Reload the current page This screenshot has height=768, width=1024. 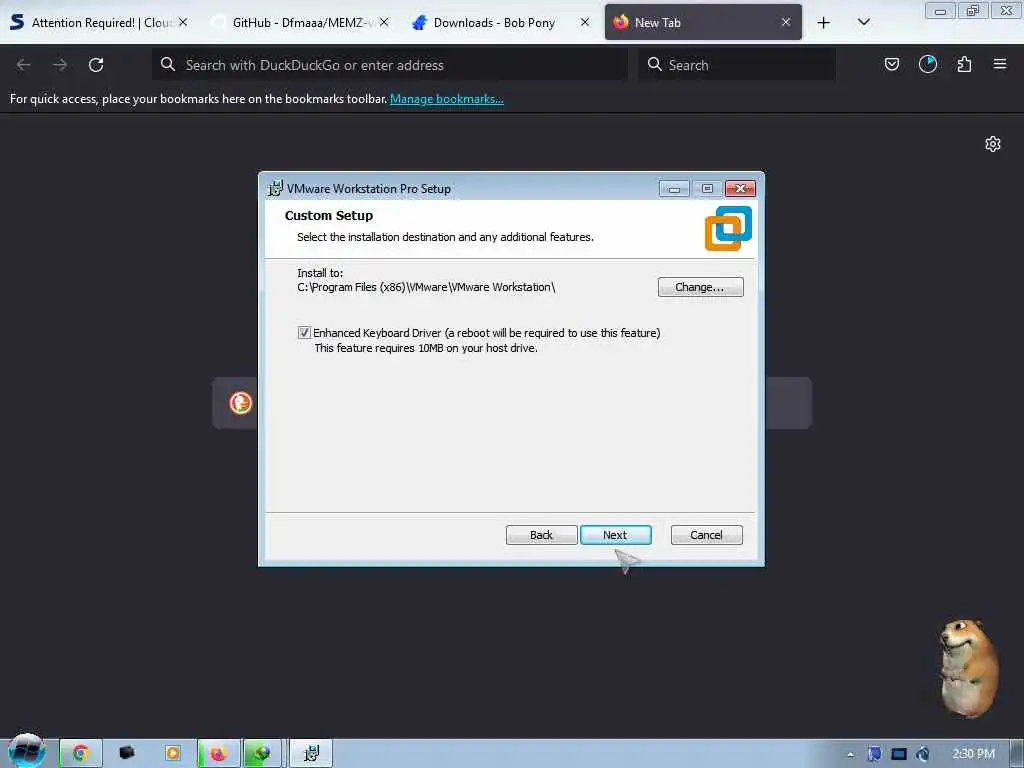[x=96, y=65]
